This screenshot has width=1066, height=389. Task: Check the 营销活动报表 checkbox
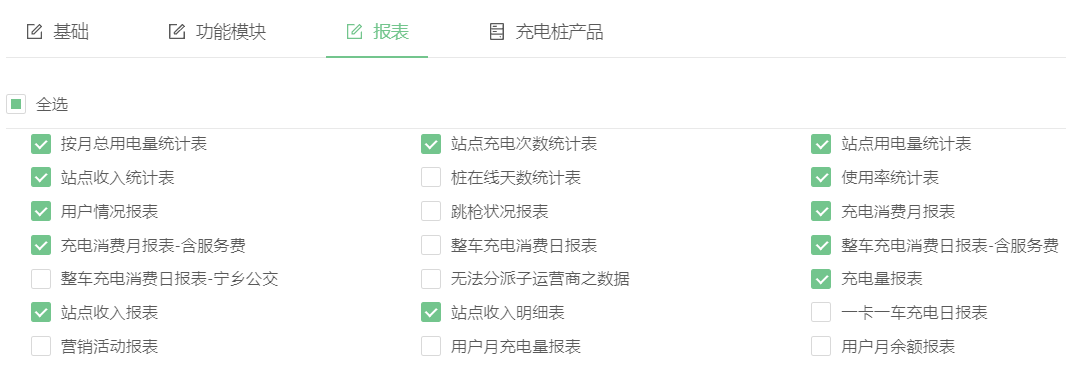tap(41, 347)
